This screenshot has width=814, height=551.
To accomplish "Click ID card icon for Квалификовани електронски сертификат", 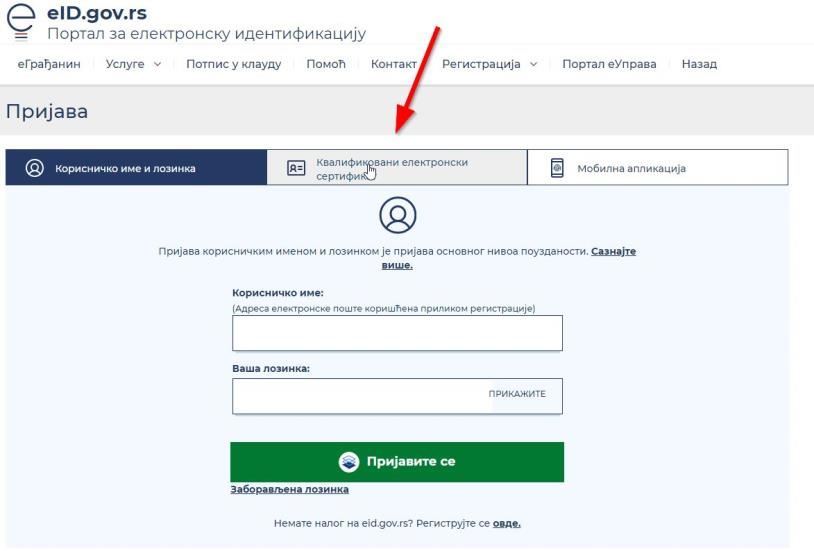I will click(x=296, y=168).
